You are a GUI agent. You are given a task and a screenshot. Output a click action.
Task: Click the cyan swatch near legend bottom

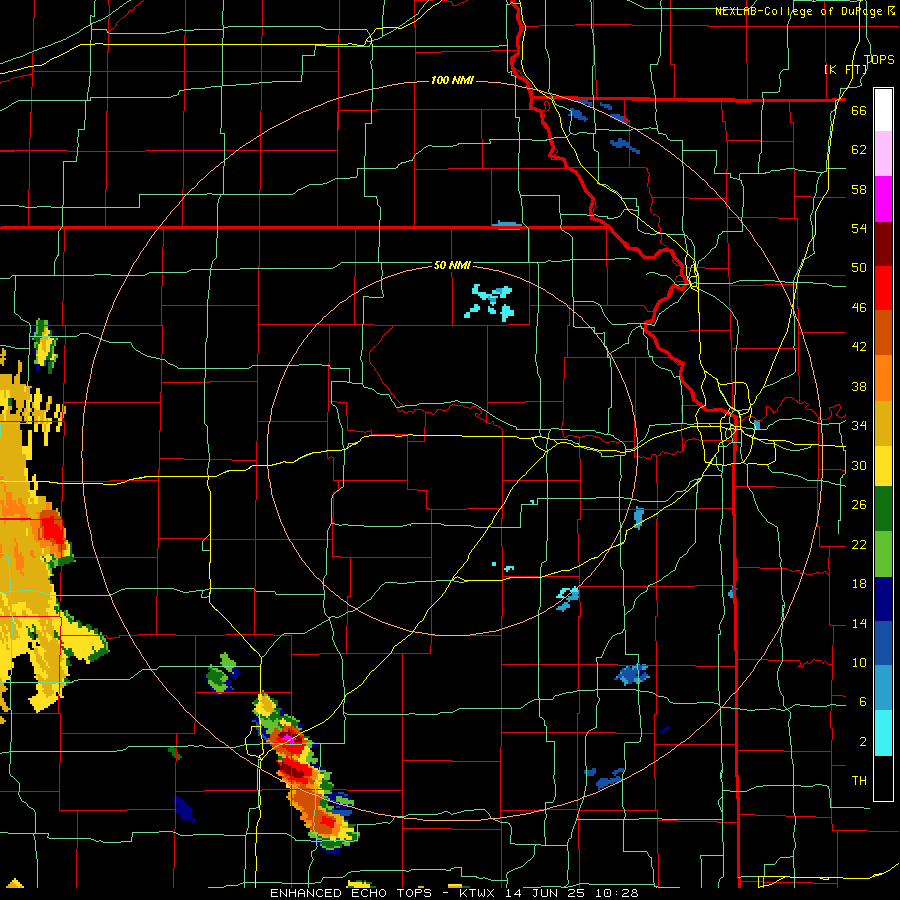883,733
